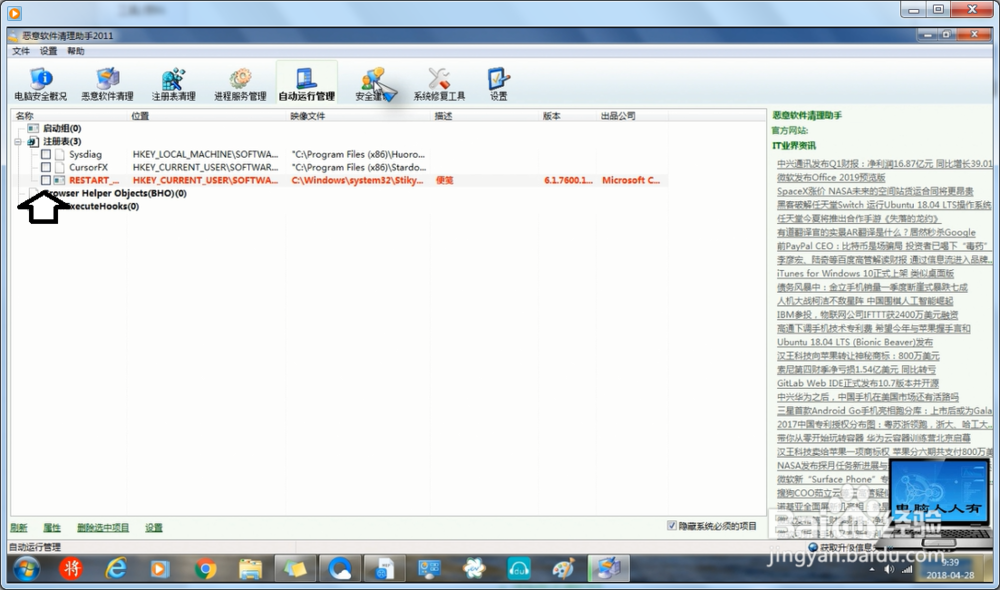
Task: Check the RESTART_ entry checkbox
Action: coord(46,181)
